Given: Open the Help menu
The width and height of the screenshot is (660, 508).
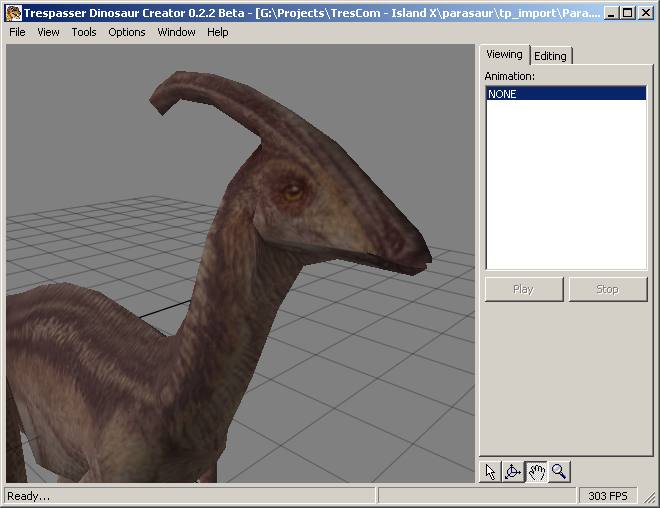Looking at the screenshot, I should (218, 32).
